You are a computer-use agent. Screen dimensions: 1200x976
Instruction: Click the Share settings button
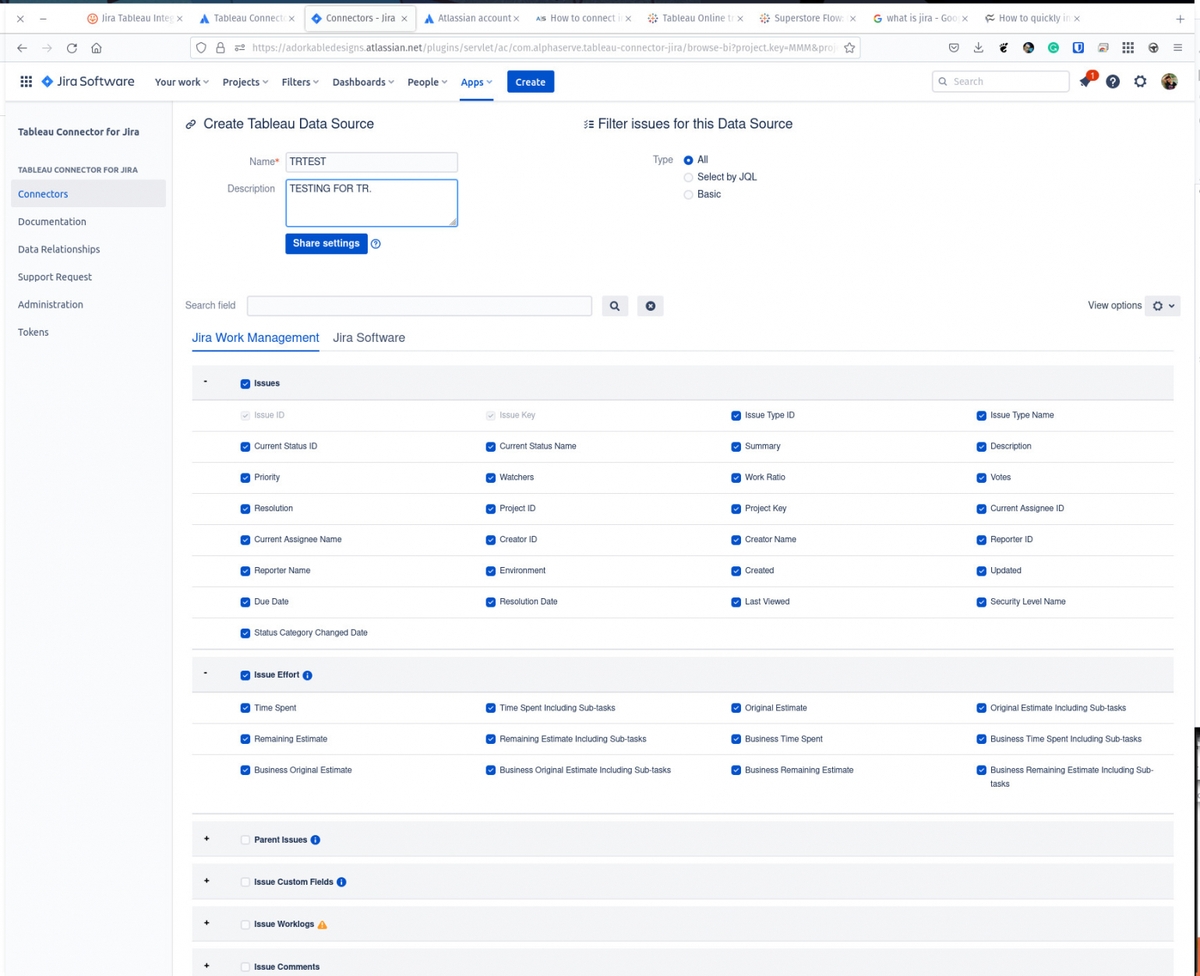[x=326, y=243]
